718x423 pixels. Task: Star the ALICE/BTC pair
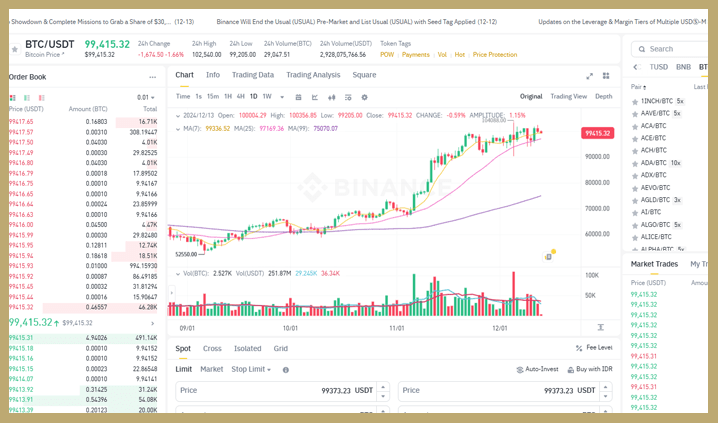(635, 238)
